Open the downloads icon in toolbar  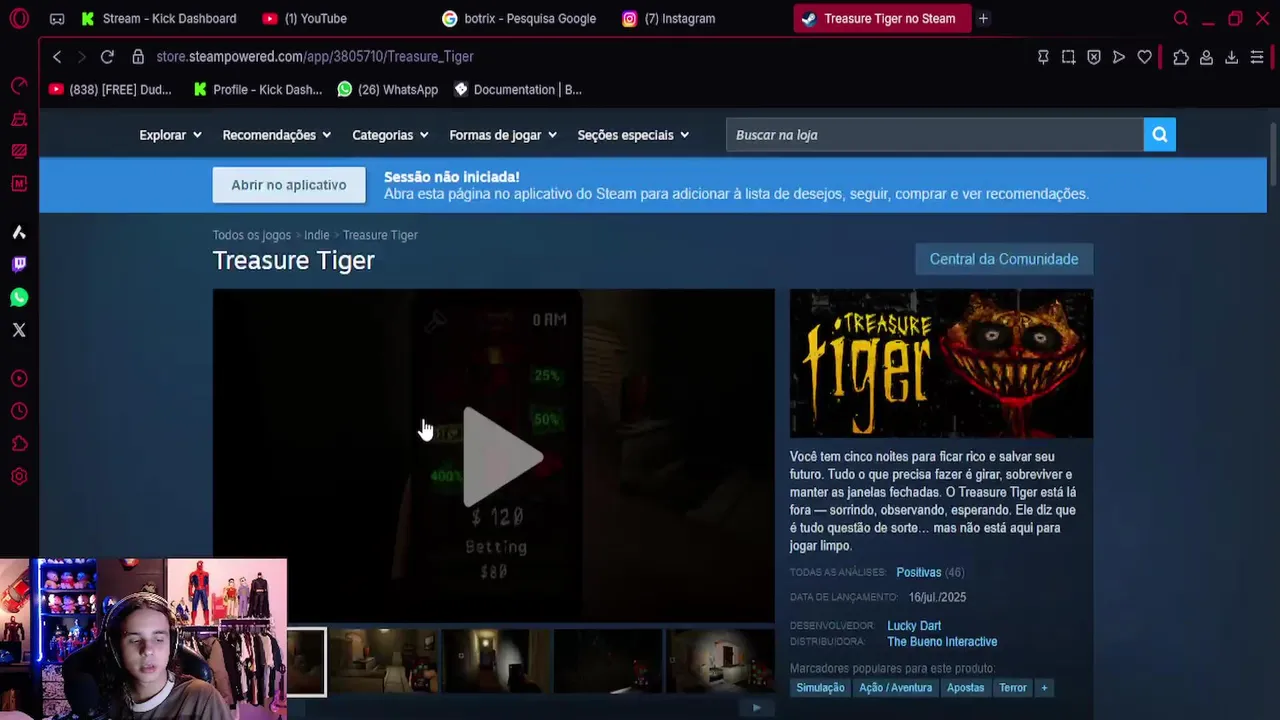1231,57
